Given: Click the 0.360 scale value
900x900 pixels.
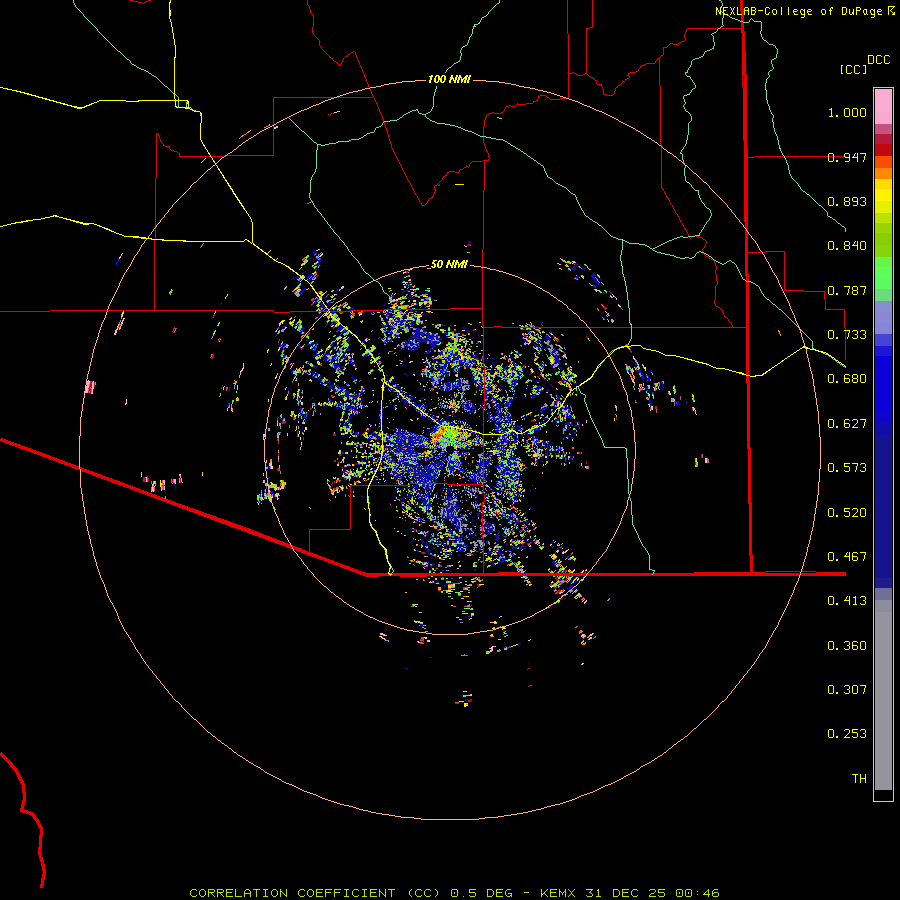Looking at the screenshot, I should 847,646.
